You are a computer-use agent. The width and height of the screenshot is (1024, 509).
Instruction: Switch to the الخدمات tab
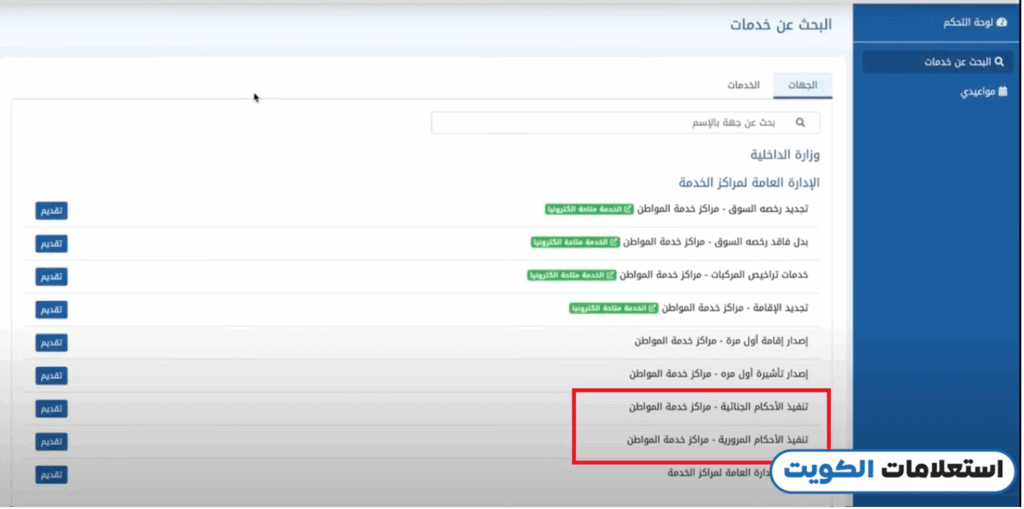tap(743, 85)
